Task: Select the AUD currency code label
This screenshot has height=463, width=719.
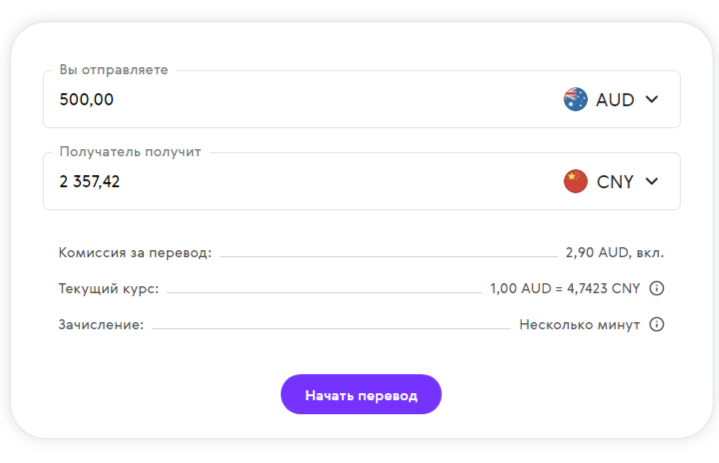Action: click(615, 100)
